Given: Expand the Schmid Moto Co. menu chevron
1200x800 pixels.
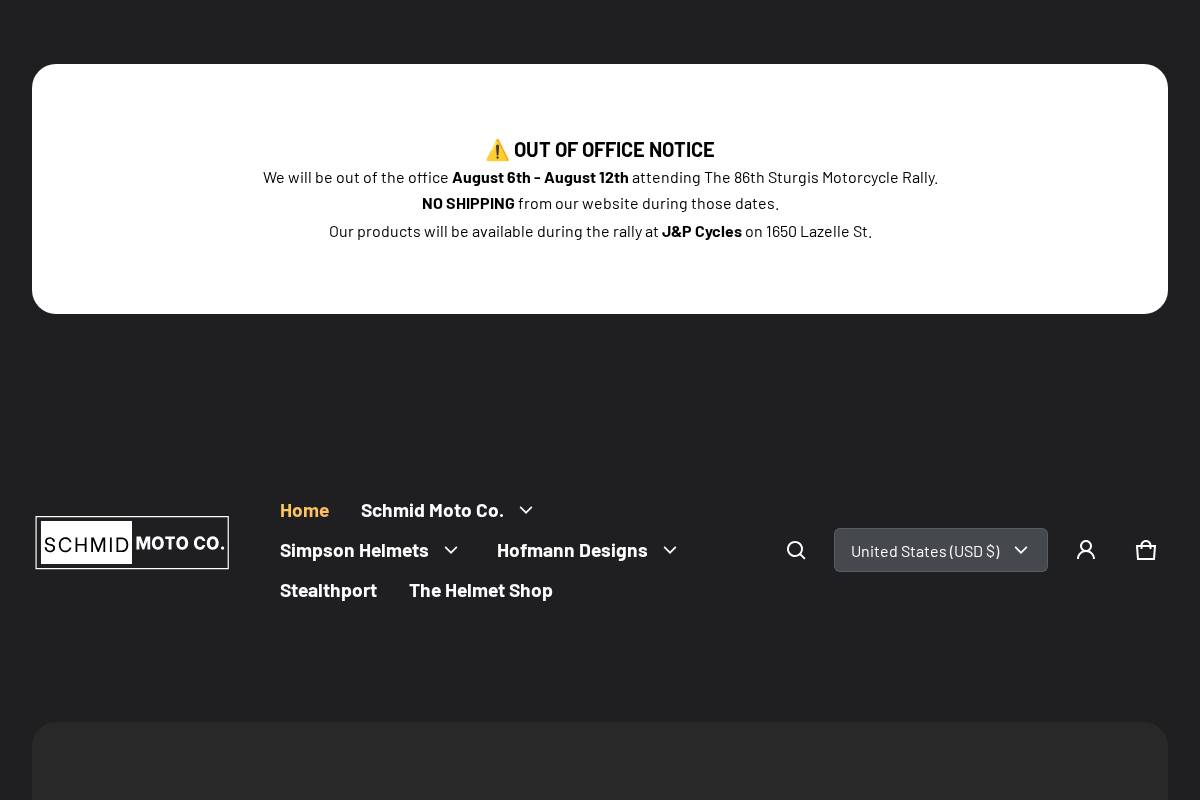Looking at the screenshot, I should point(526,510).
